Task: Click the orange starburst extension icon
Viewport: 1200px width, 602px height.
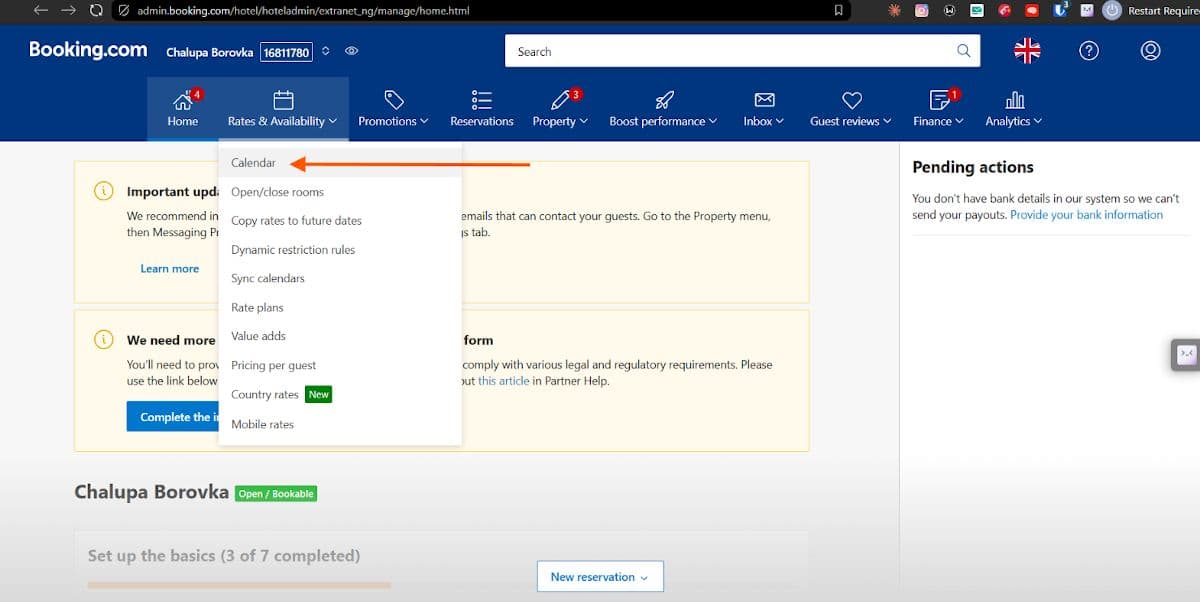Action: tap(895, 10)
